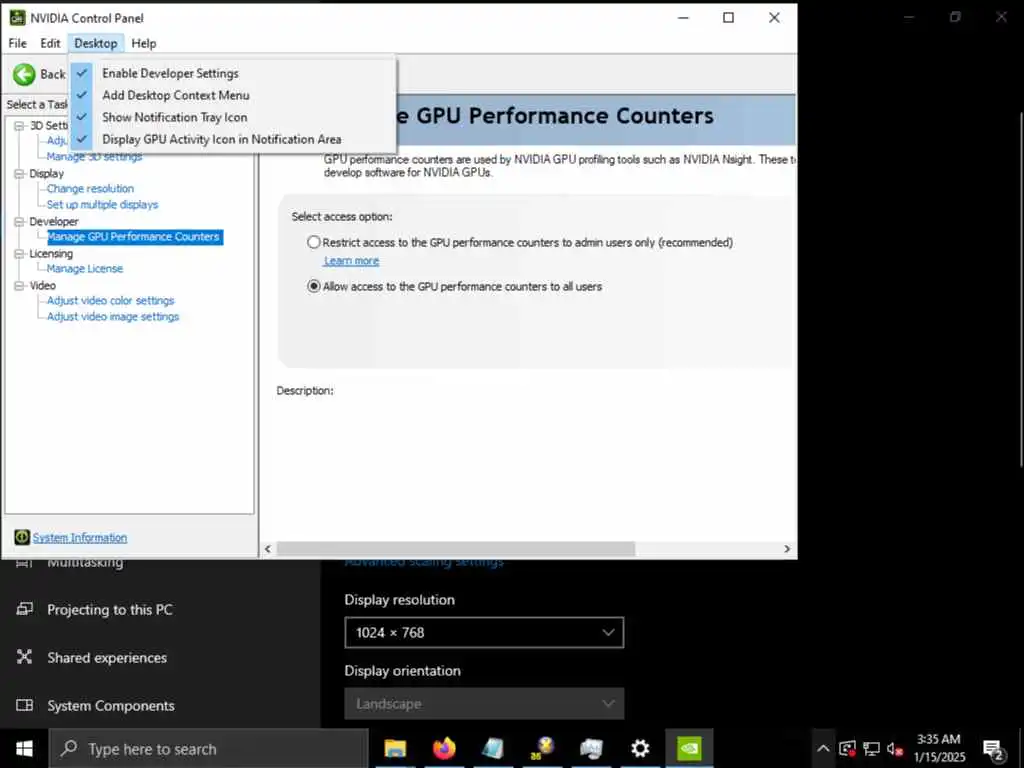Click the security tray icon with red dot

(847, 748)
